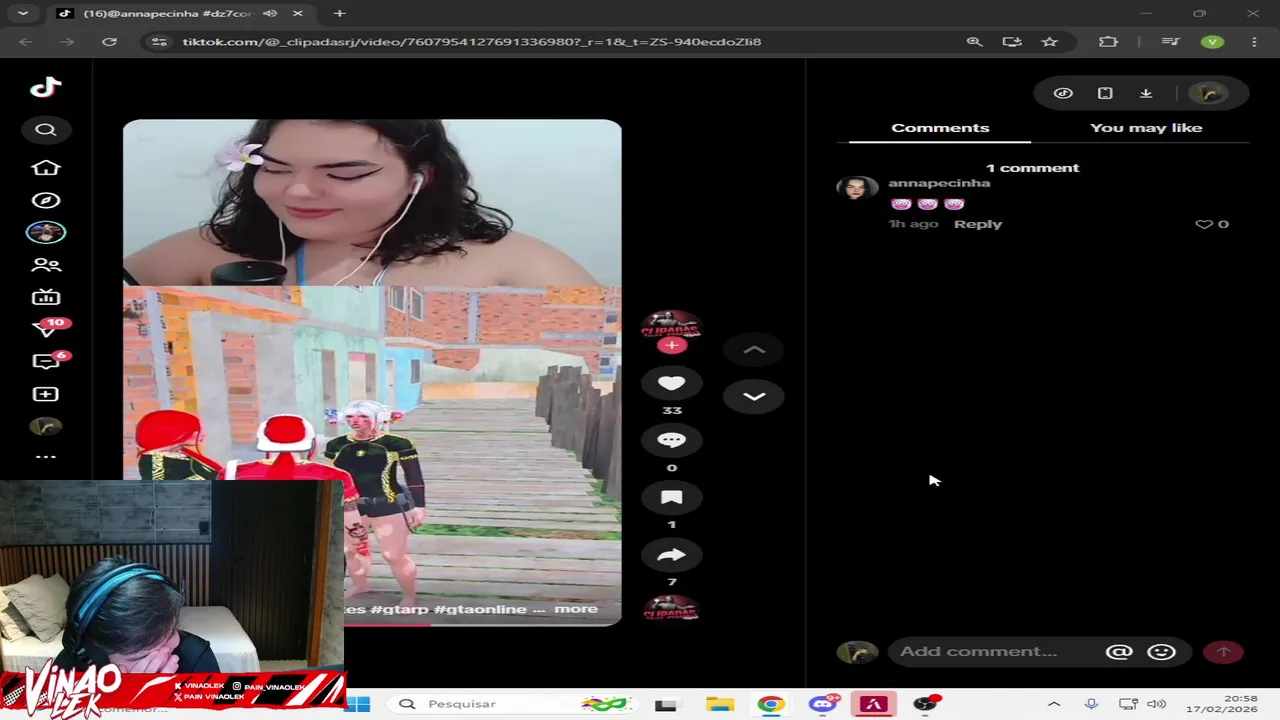Open the tab search dropdown arrow

(22, 13)
